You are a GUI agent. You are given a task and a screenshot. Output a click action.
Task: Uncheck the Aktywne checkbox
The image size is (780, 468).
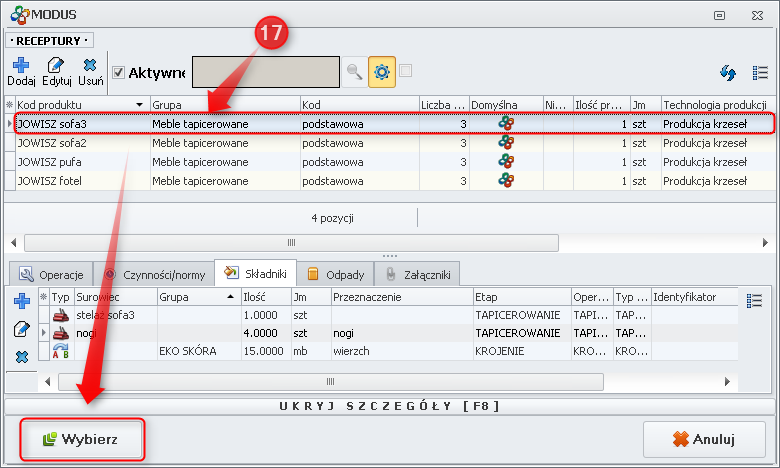click(x=118, y=73)
